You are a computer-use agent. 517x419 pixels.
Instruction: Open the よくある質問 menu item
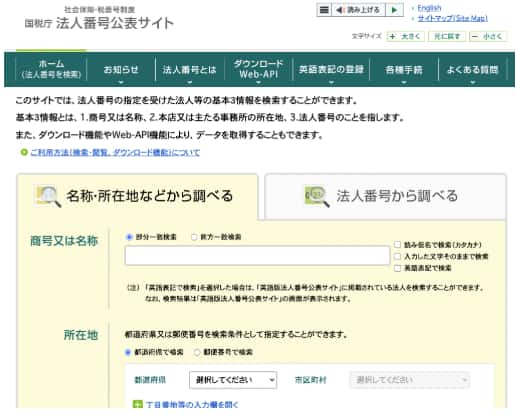(472, 69)
